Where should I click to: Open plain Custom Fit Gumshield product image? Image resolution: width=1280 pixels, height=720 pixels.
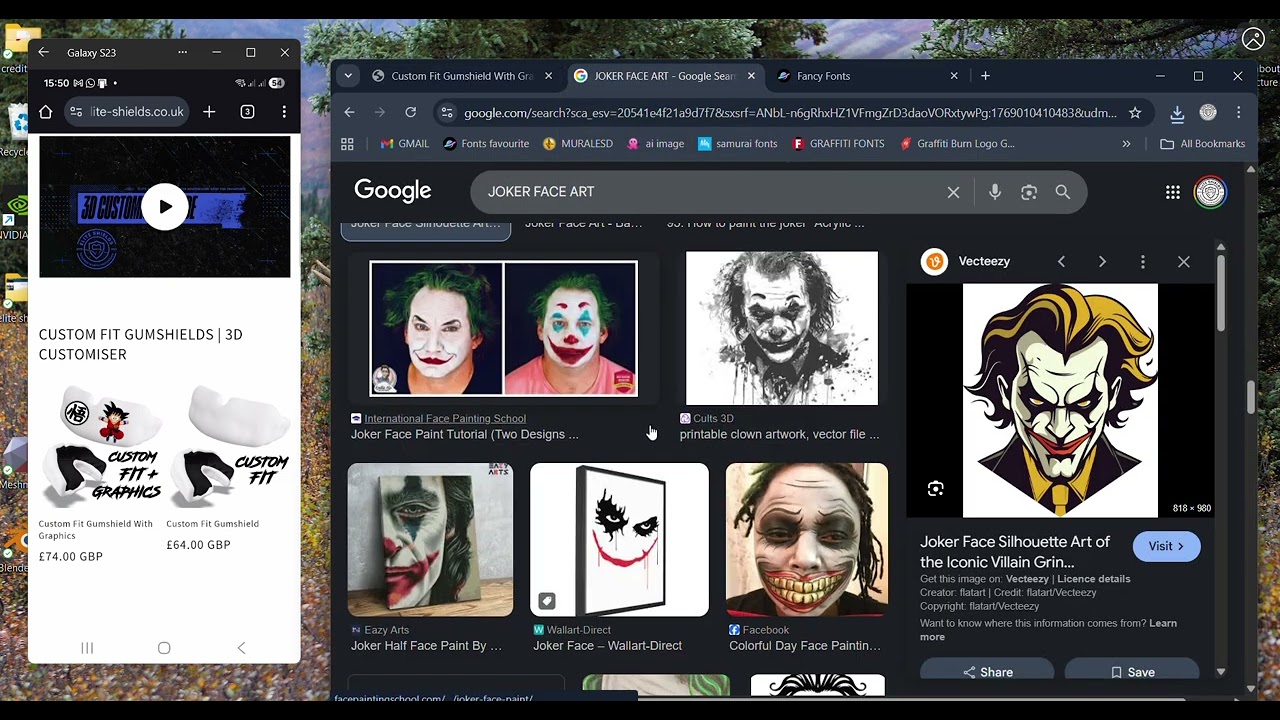tap(228, 447)
